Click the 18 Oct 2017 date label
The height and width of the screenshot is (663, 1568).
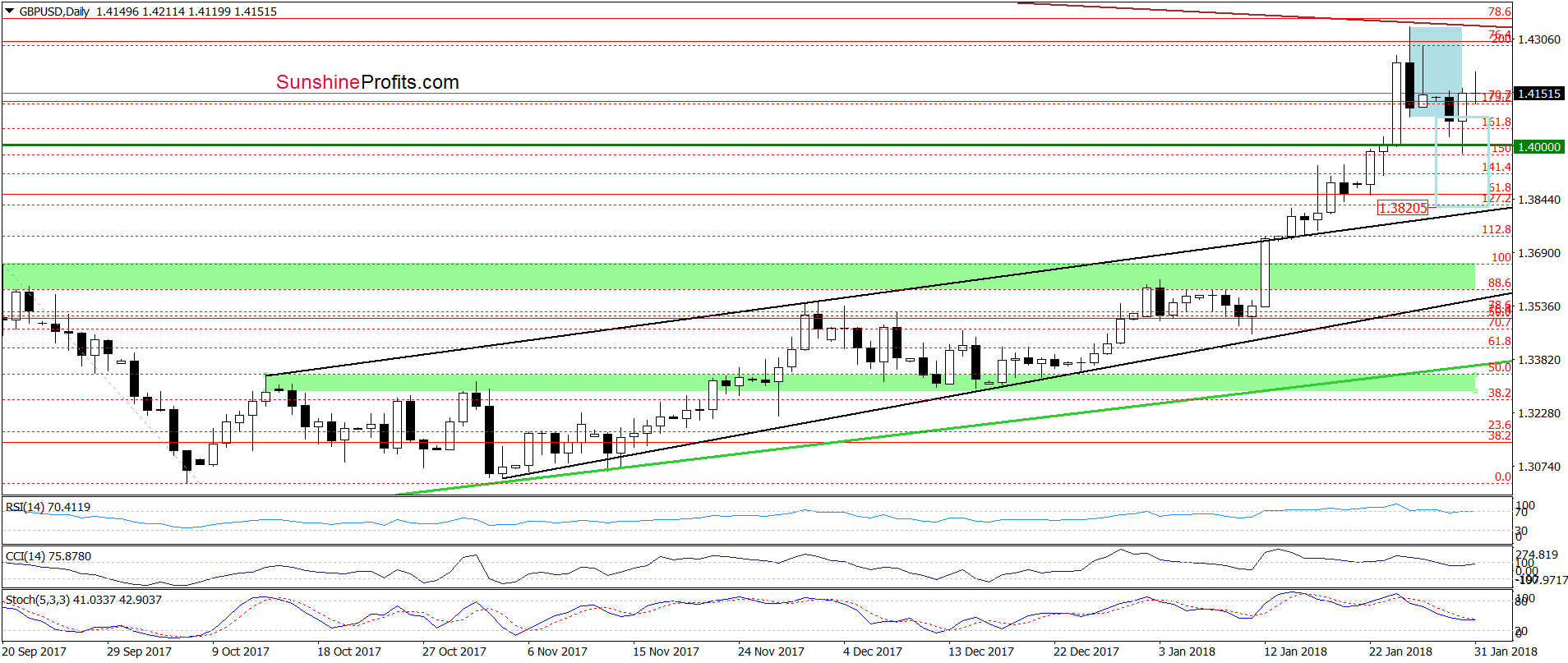(x=349, y=651)
